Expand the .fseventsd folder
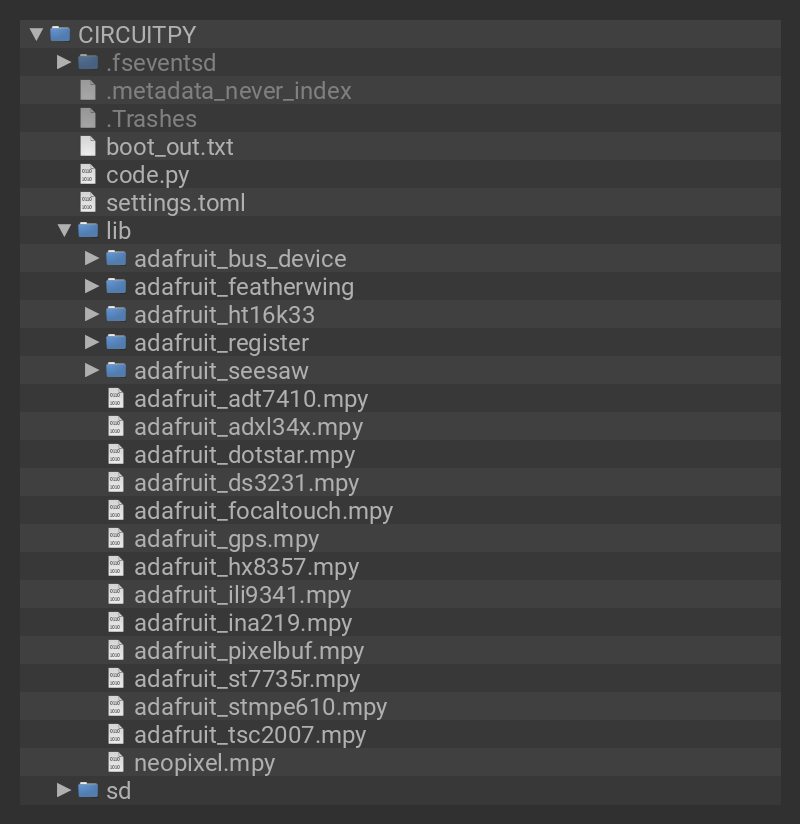The width and height of the screenshot is (800, 824). click(65, 62)
